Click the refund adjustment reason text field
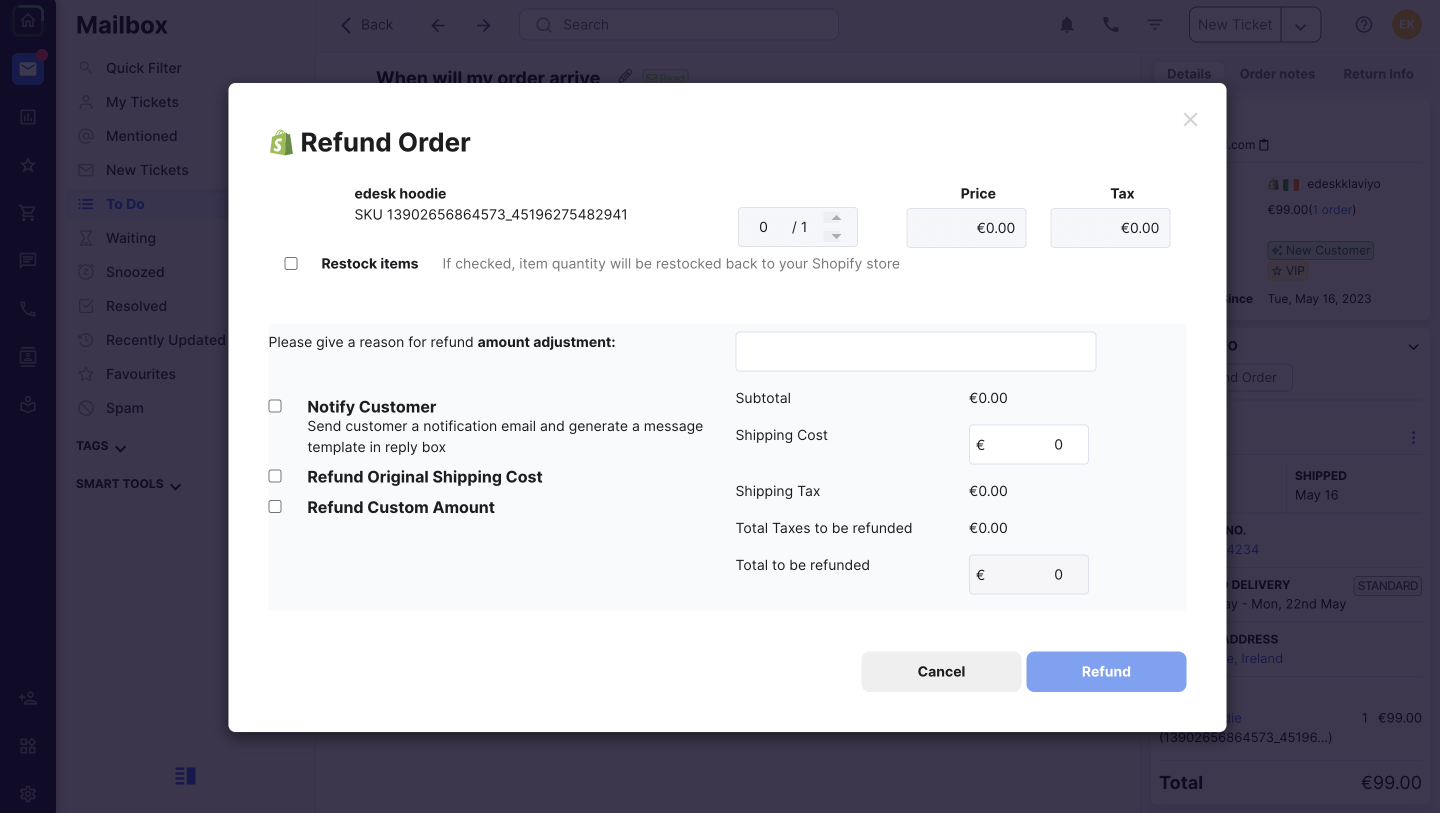 pos(915,352)
